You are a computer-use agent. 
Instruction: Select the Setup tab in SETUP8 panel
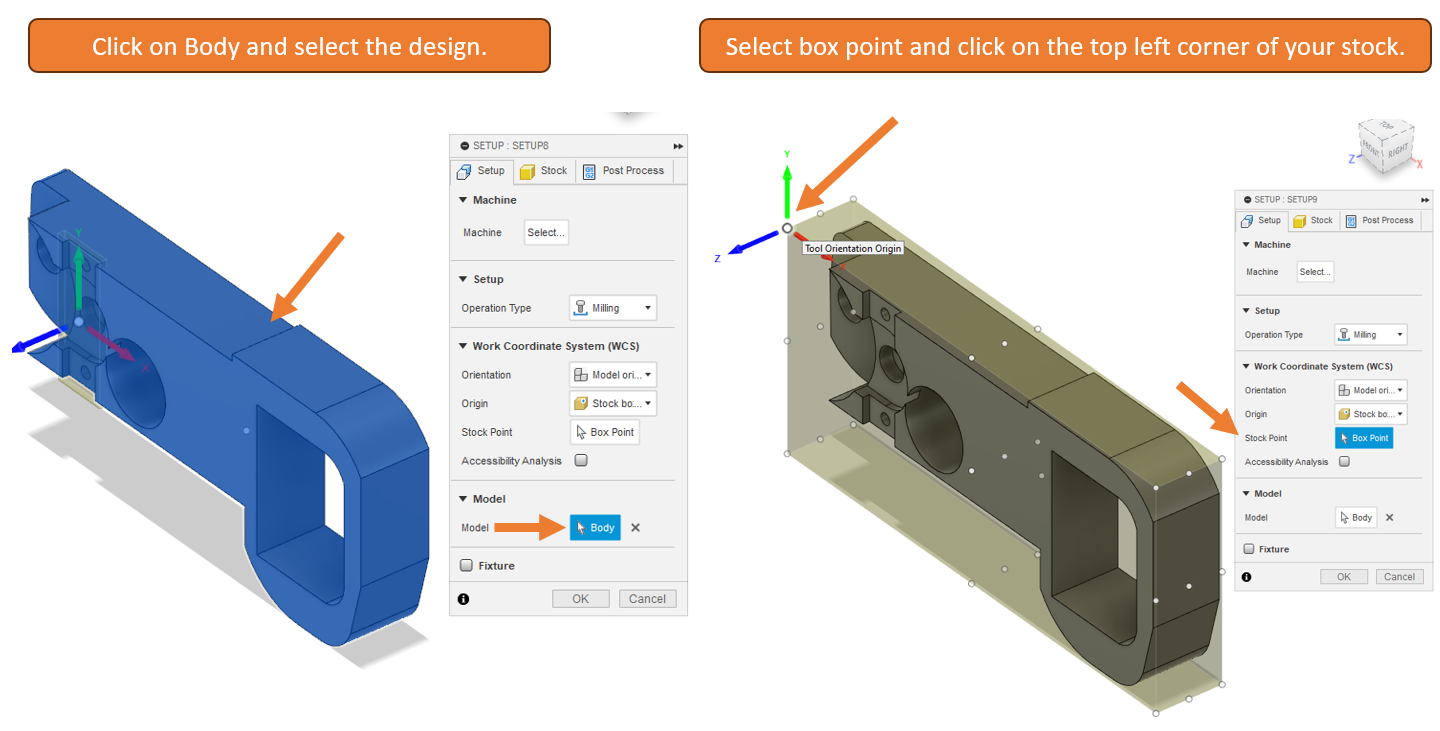pyautogui.click(x=482, y=171)
